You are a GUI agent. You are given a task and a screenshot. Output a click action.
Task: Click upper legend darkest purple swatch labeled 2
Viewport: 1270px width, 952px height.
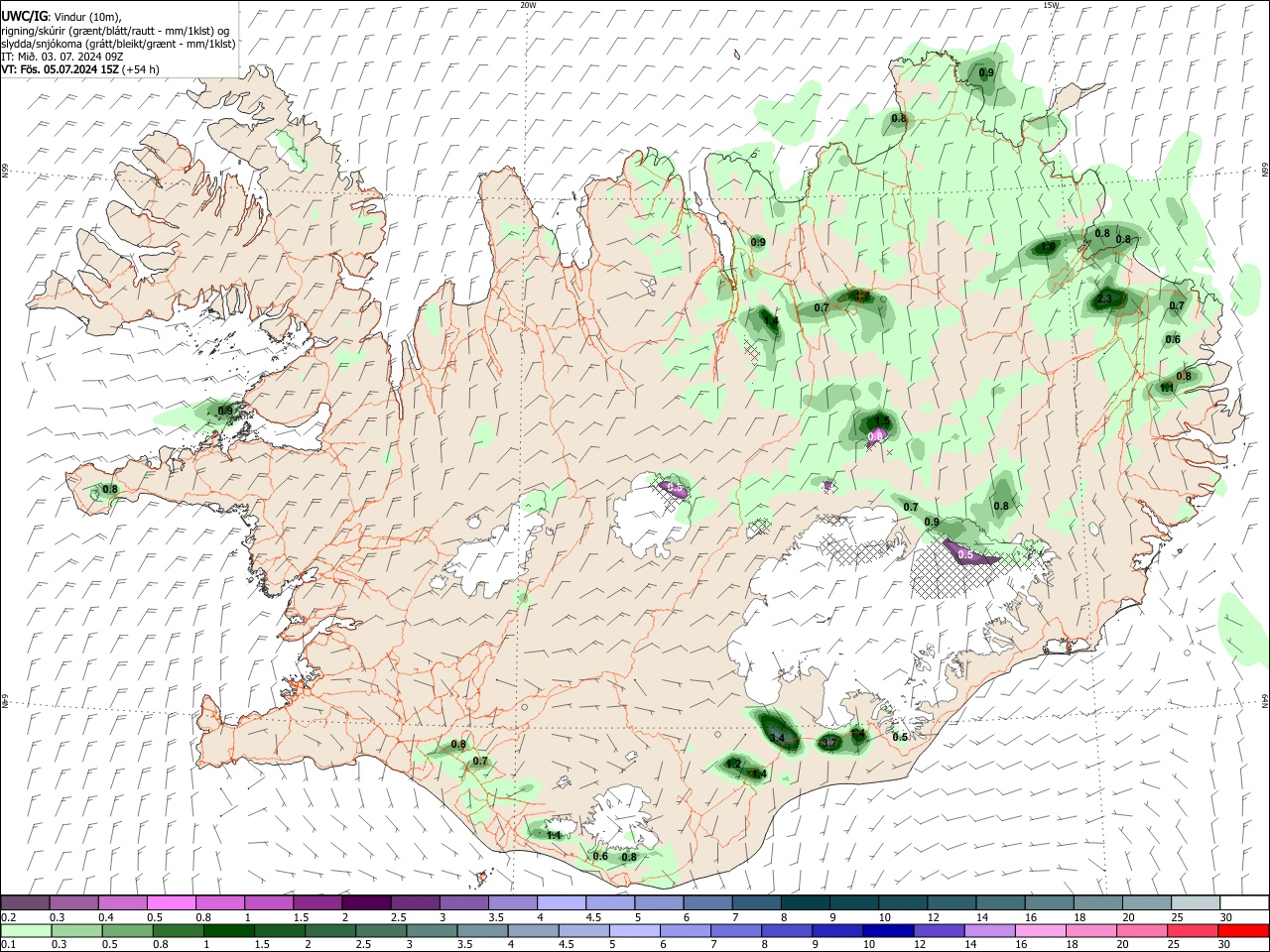click(x=366, y=902)
